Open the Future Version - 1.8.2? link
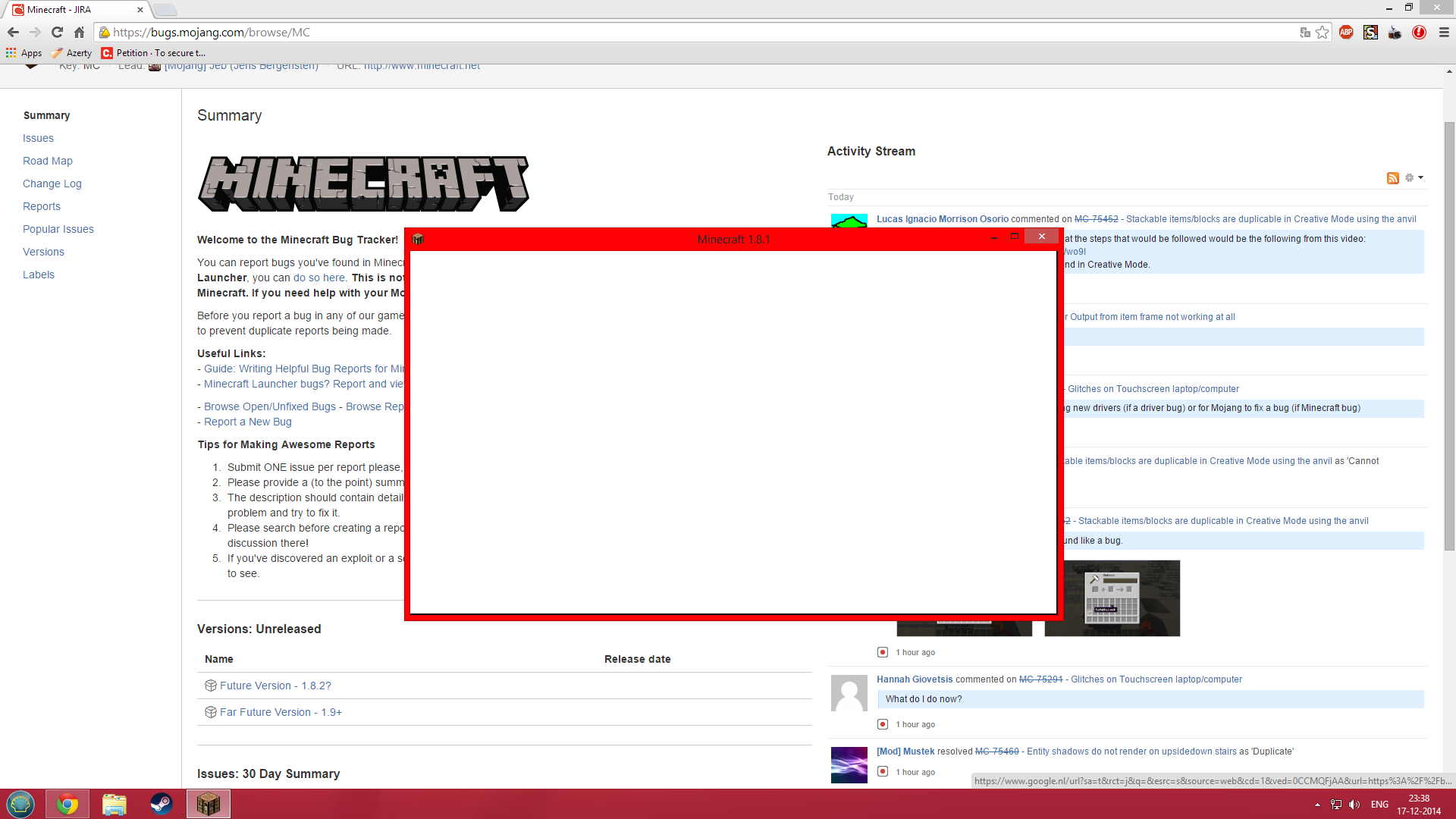Screen dimensions: 1456x819 coord(275,686)
